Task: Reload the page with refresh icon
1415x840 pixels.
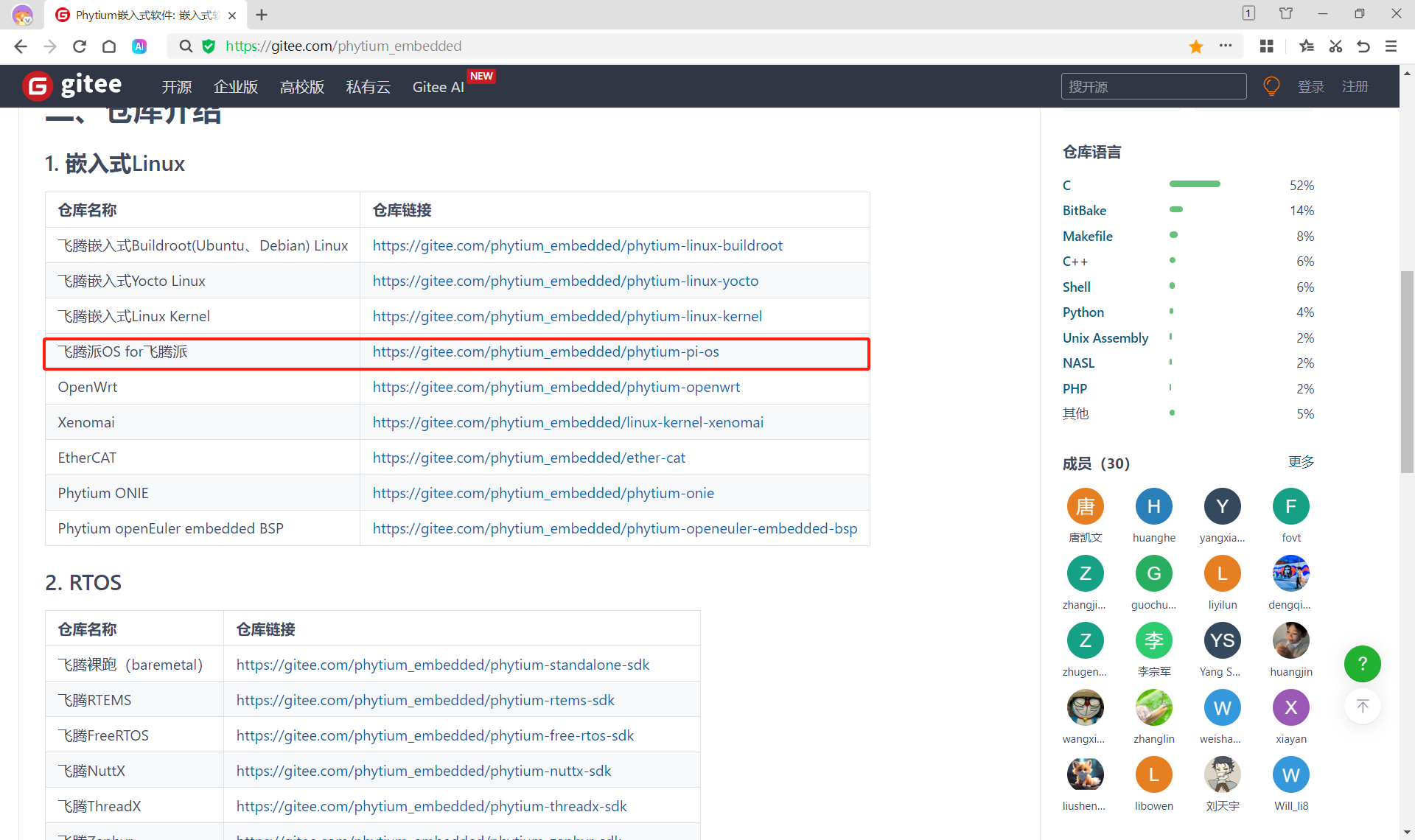Action: coord(80,46)
